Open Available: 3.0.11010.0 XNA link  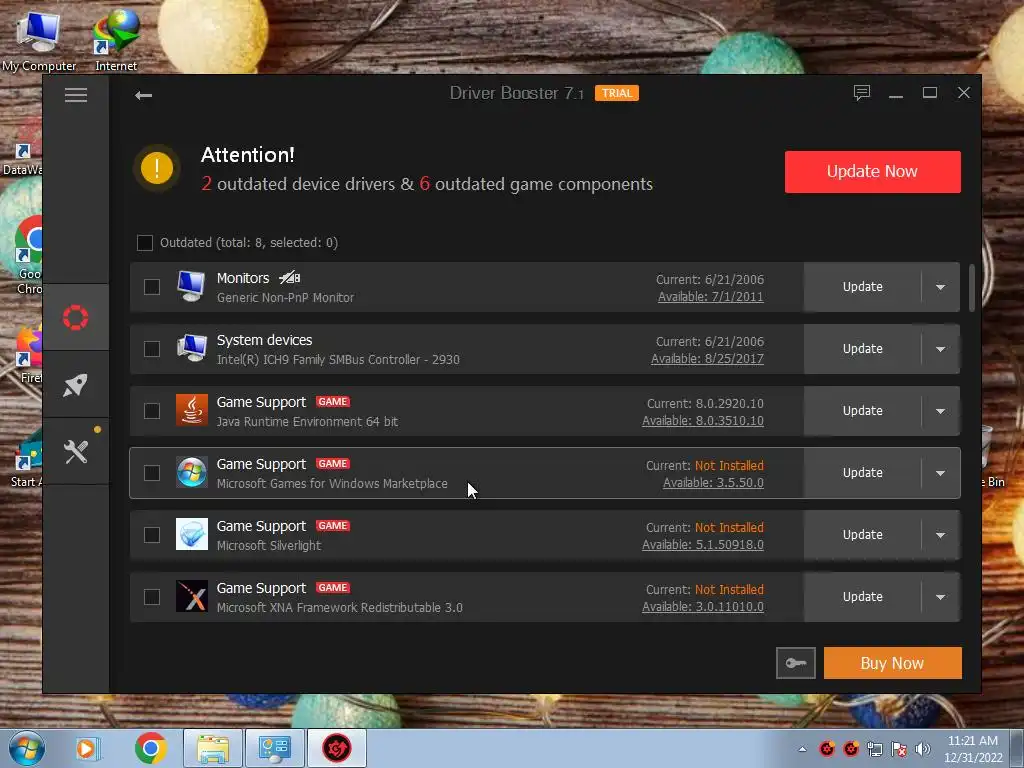pos(703,607)
